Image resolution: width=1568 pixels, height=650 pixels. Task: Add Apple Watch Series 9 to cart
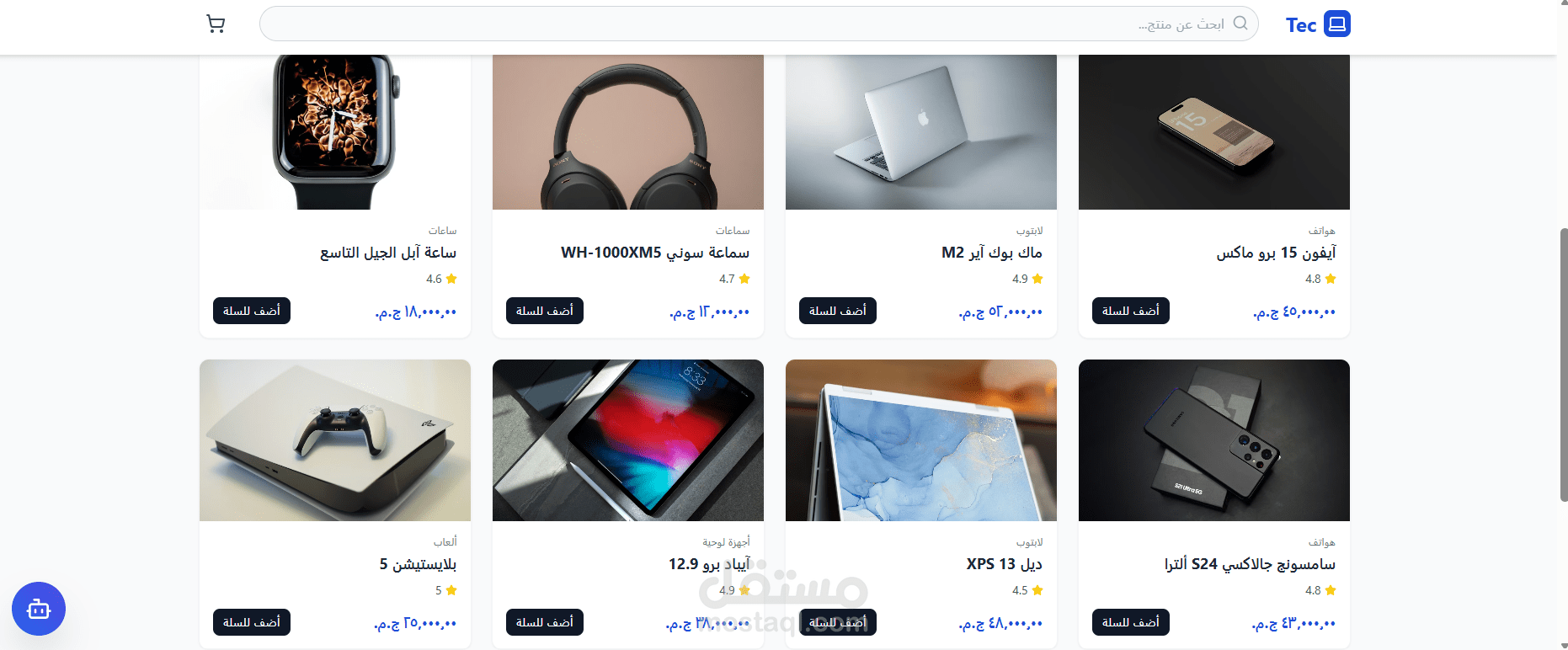point(251,311)
